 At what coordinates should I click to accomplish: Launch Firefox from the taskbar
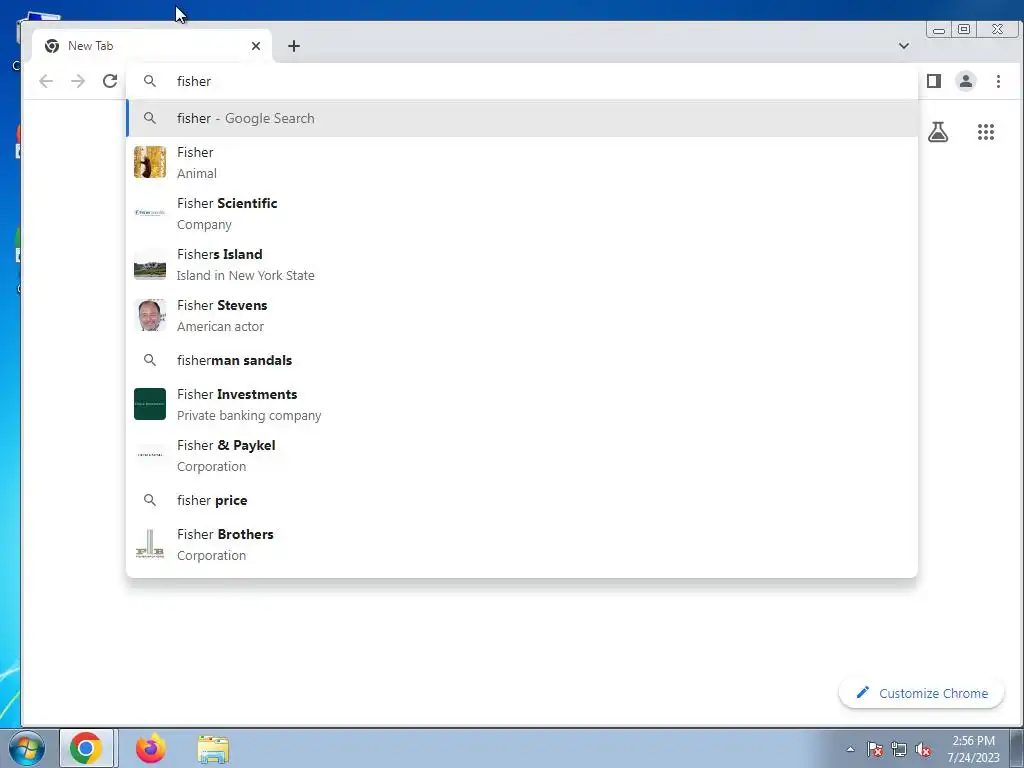[x=150, y=748]
